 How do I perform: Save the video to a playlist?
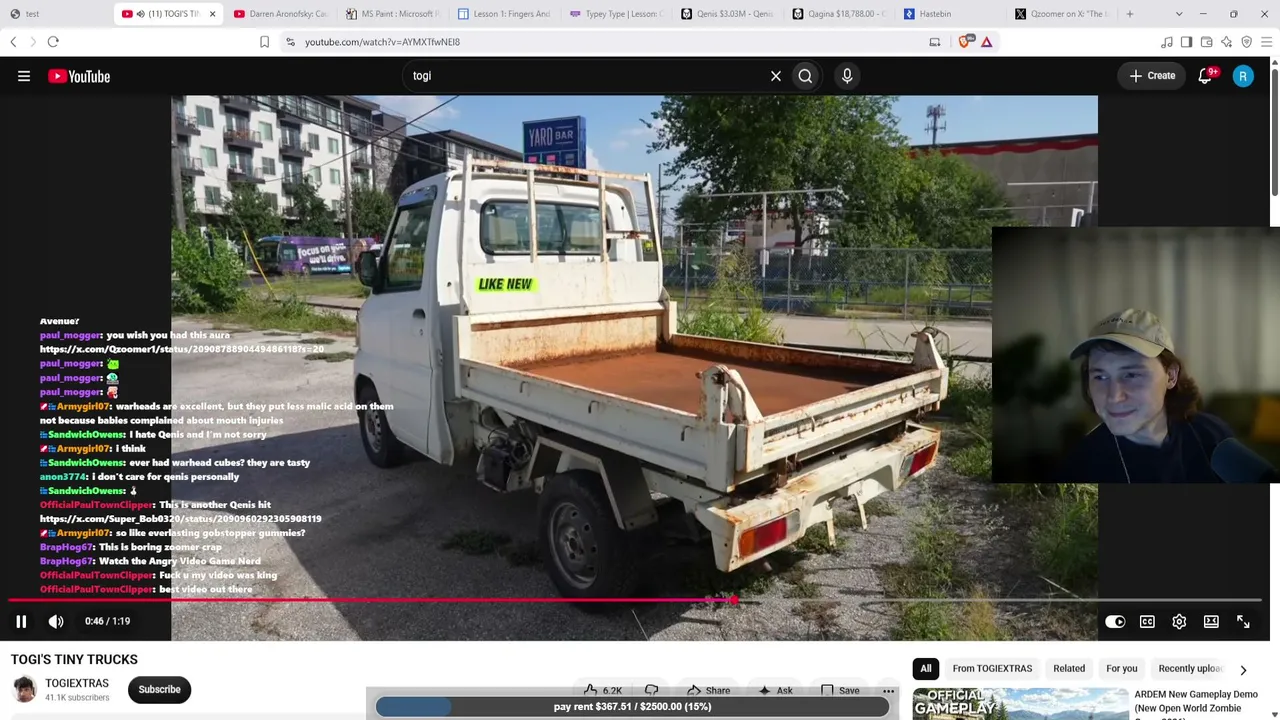[838, 690]
